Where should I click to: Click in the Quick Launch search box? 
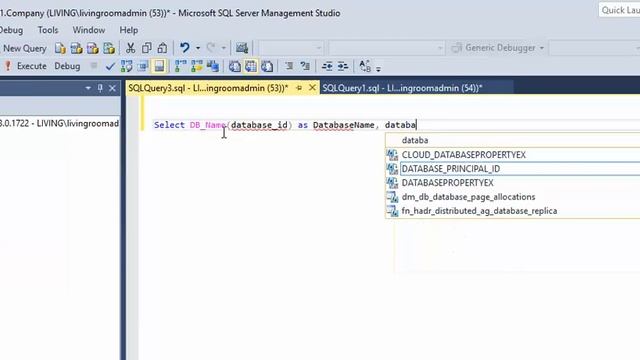tap(620, 10)
